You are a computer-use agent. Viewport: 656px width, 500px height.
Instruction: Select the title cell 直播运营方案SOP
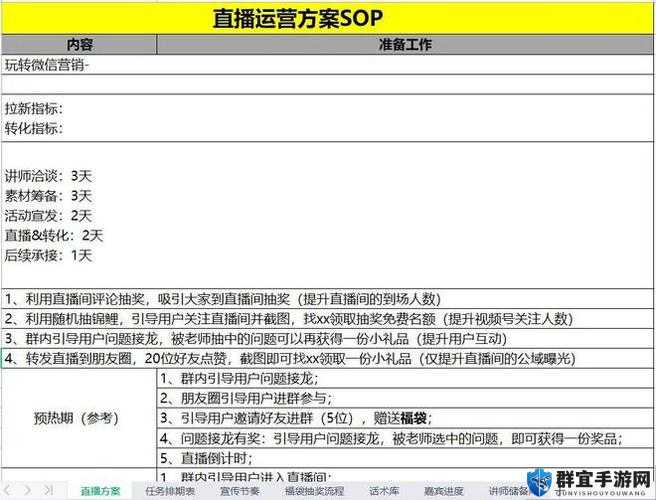tap(327, 19)
